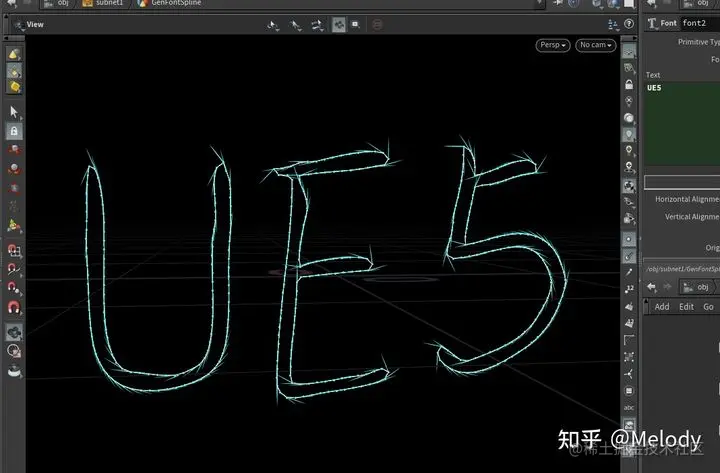This screenshot has width=720, height=473.
Task: Click obj path button in network editor
Action: 696,287
